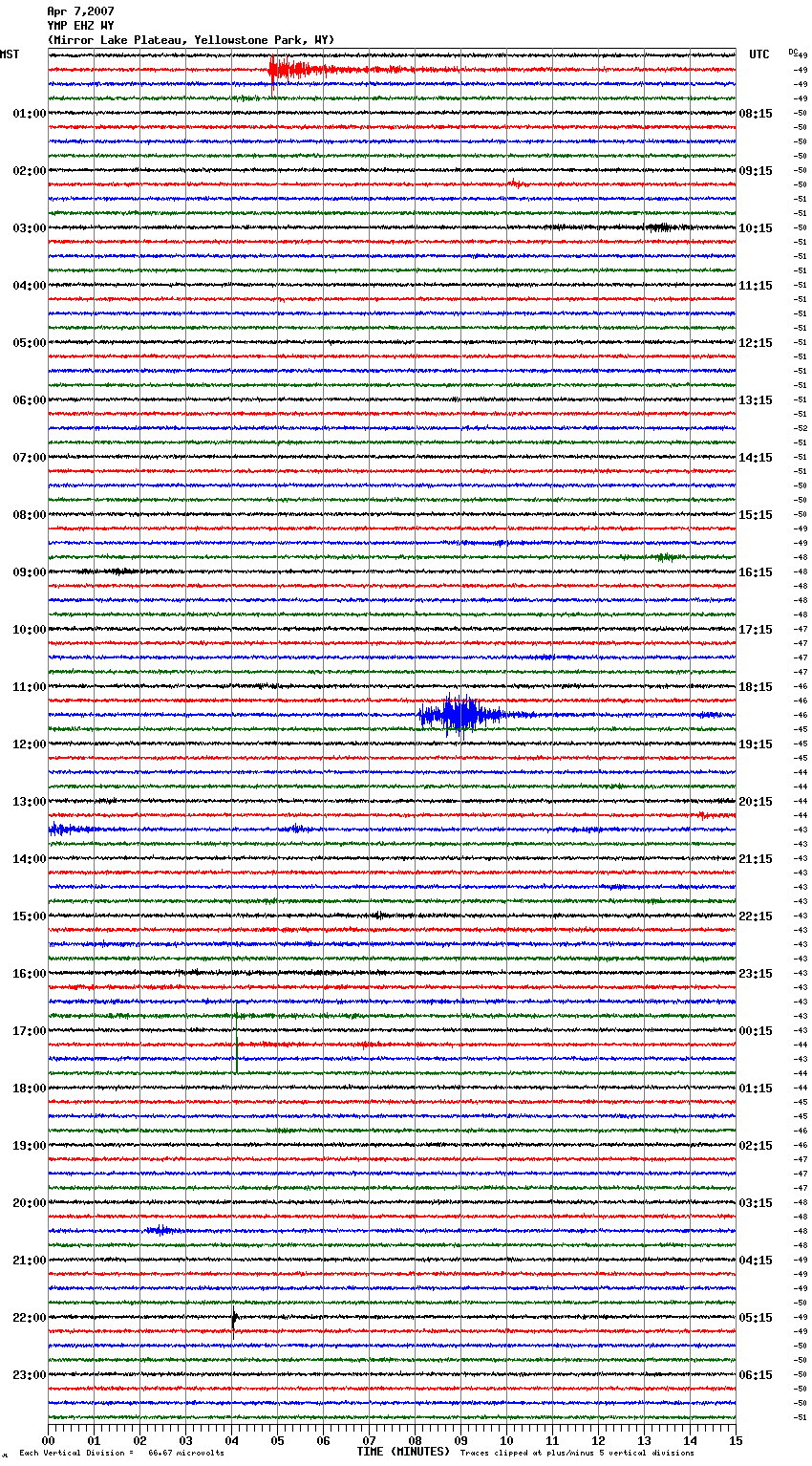Select the MST hour label 13:00
The height and width of the screenshot is (1466, 812).
click(x=30, y=802)
